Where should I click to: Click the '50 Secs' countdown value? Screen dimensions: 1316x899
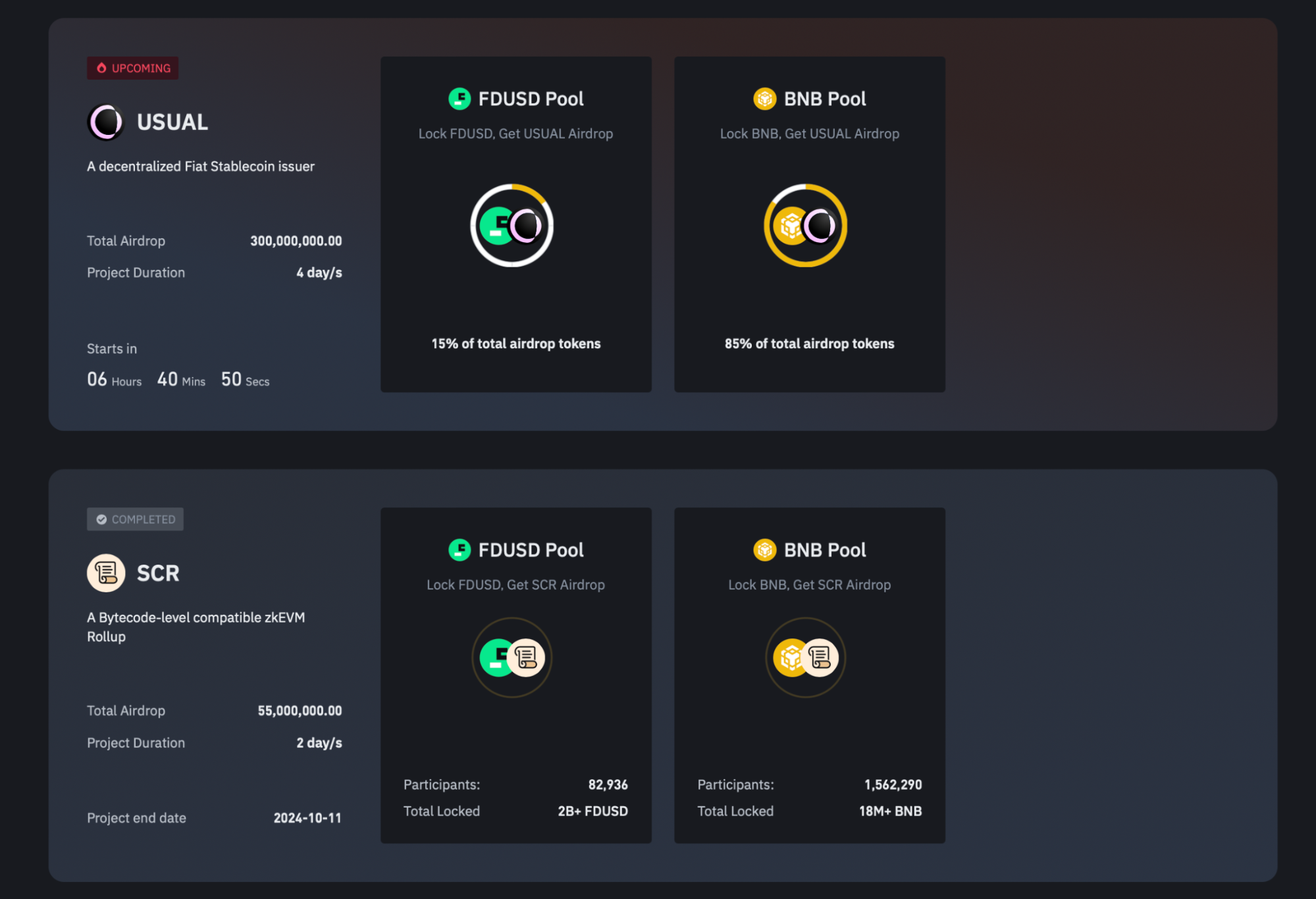click(x=246, y=380)
